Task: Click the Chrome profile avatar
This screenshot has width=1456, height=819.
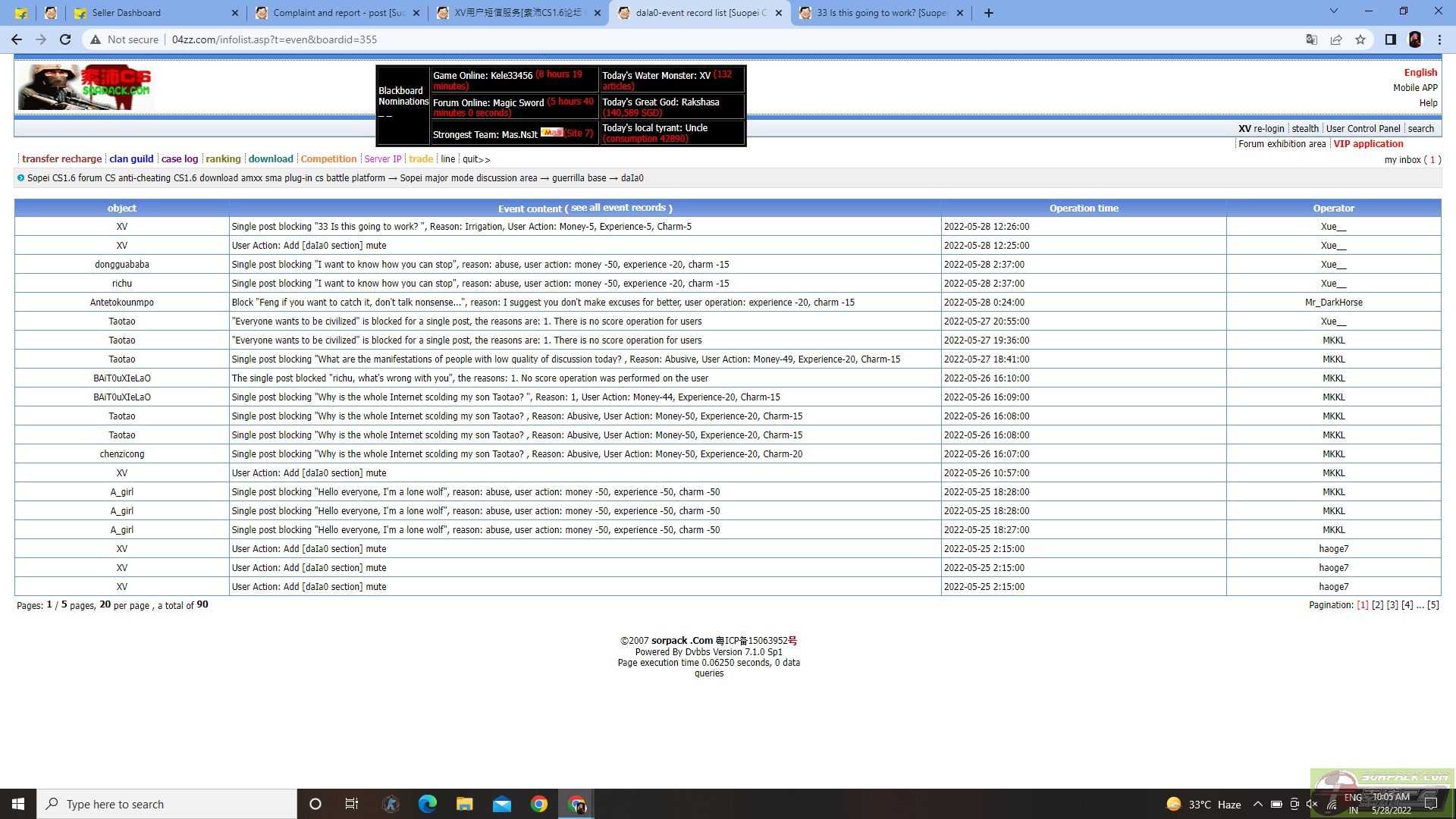Action: (x=1415, y=39)
